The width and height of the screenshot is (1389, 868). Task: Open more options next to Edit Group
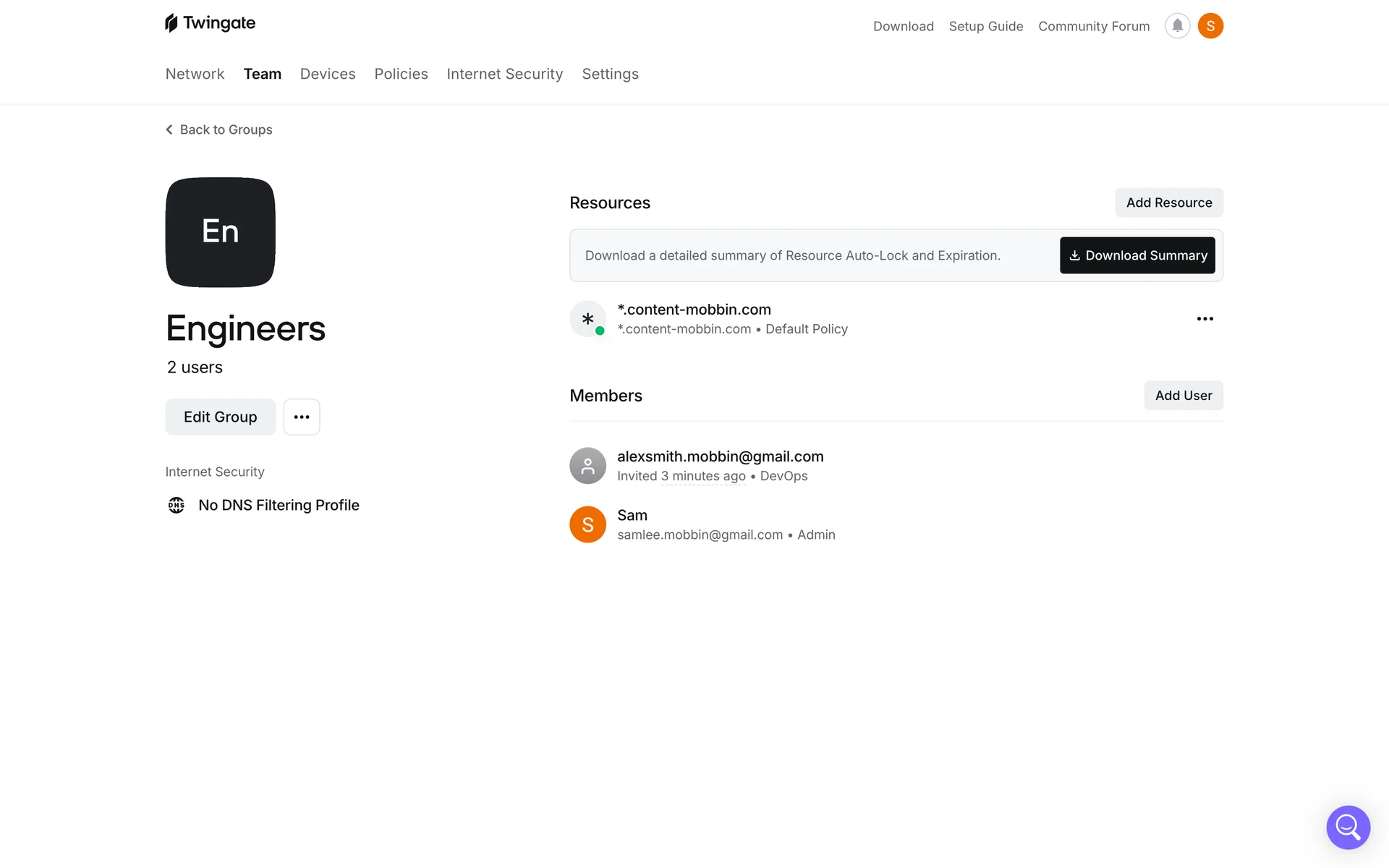click(302, 417)
